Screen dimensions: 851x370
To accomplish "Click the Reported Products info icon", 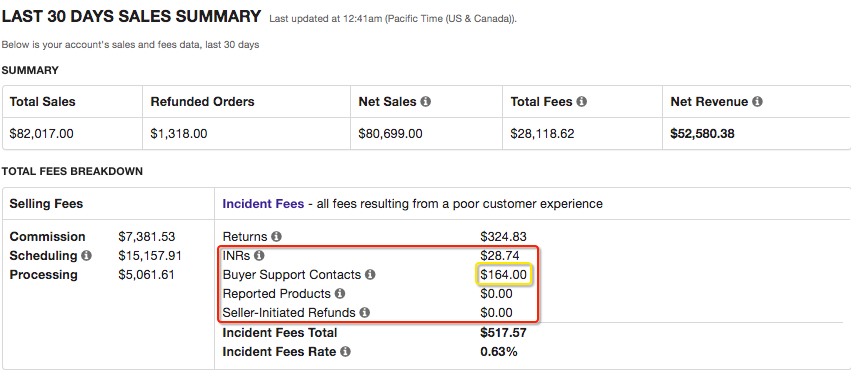I will pyautogui.click(x=339, y=294).
